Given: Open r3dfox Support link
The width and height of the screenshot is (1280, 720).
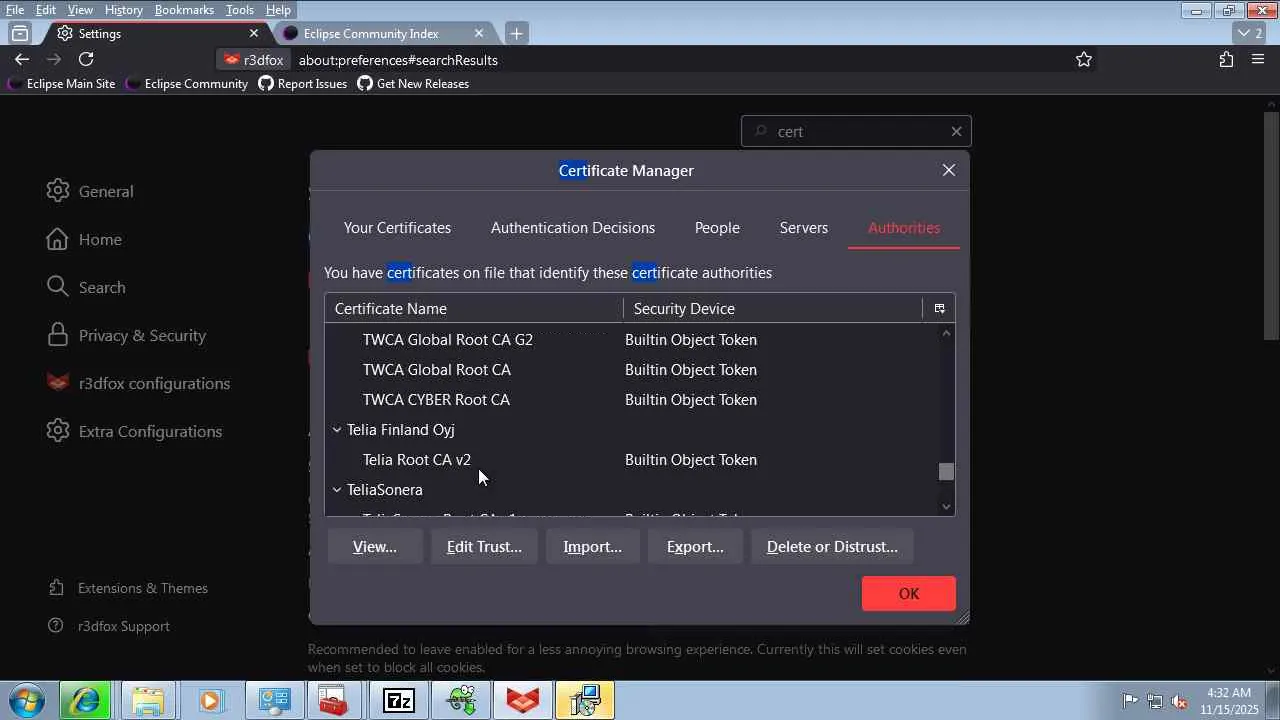Looking at the screenshot, I should pyautogui.click(x=110, y=626).
